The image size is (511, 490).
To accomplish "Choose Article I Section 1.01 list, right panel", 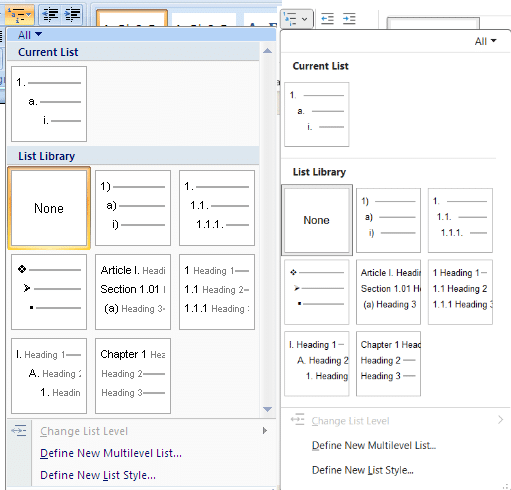I will tap(388, 292).
